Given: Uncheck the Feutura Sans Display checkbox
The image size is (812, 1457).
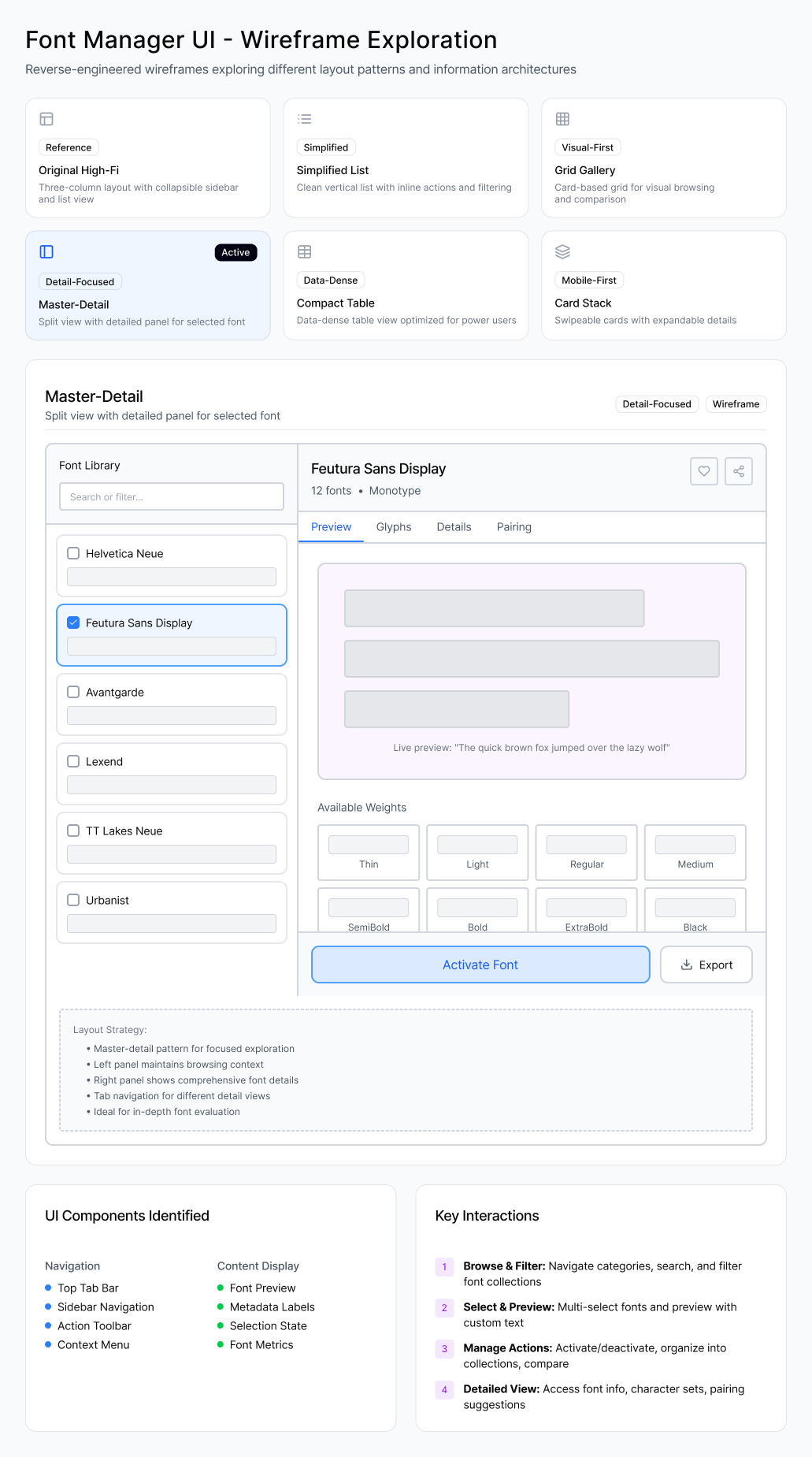Looking at the screenshot, I should 73,623.
